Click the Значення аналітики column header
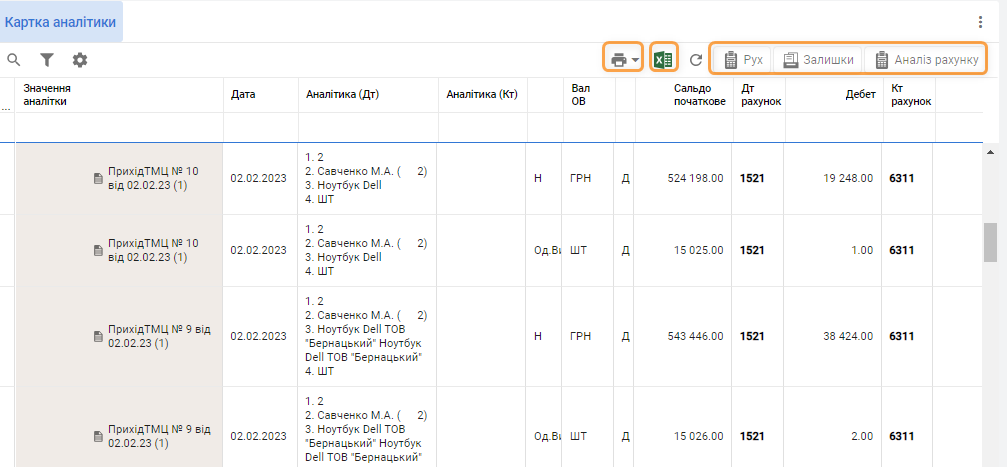This screenshot has width=1007, height=467. [x=47, y=95]
